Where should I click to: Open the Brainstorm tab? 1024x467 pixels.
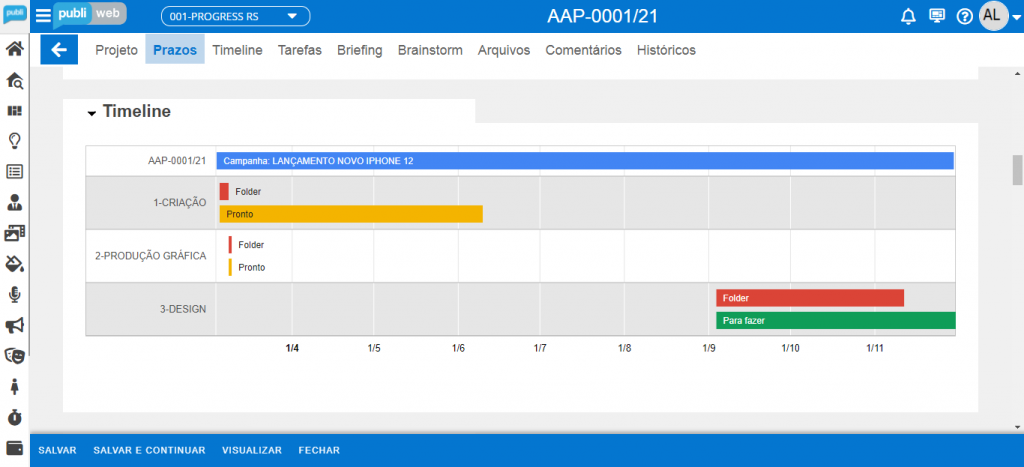(430, 50)
